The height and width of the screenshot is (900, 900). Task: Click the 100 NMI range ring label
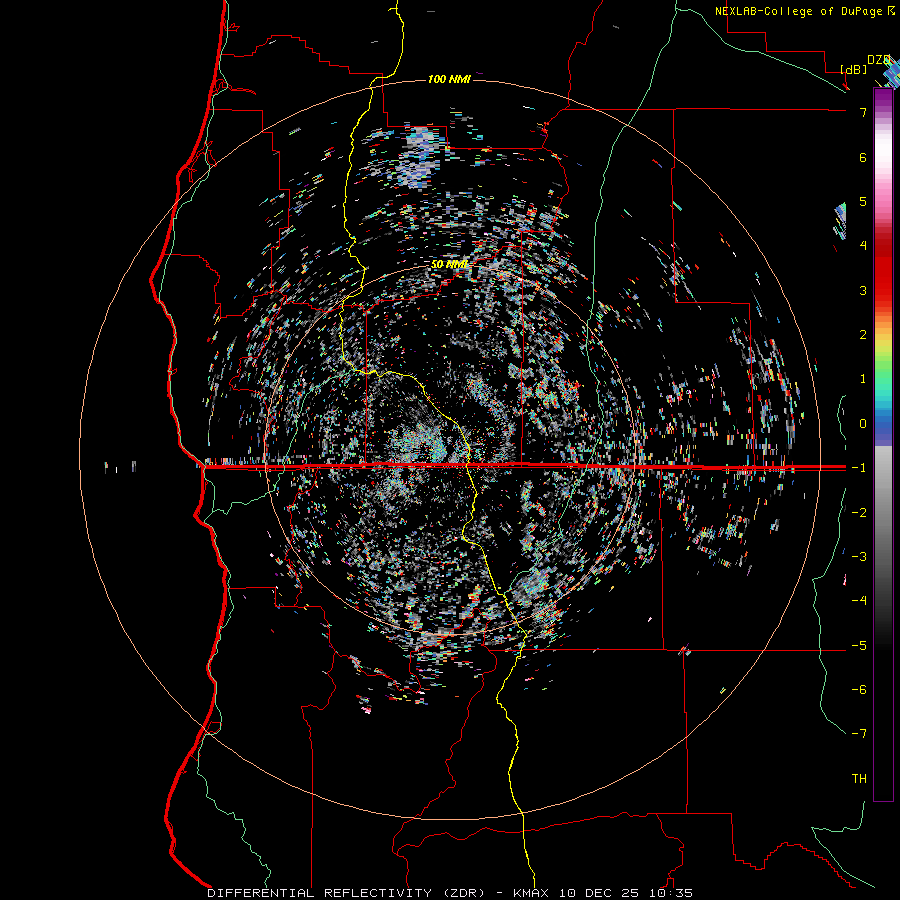click(449, 79)
